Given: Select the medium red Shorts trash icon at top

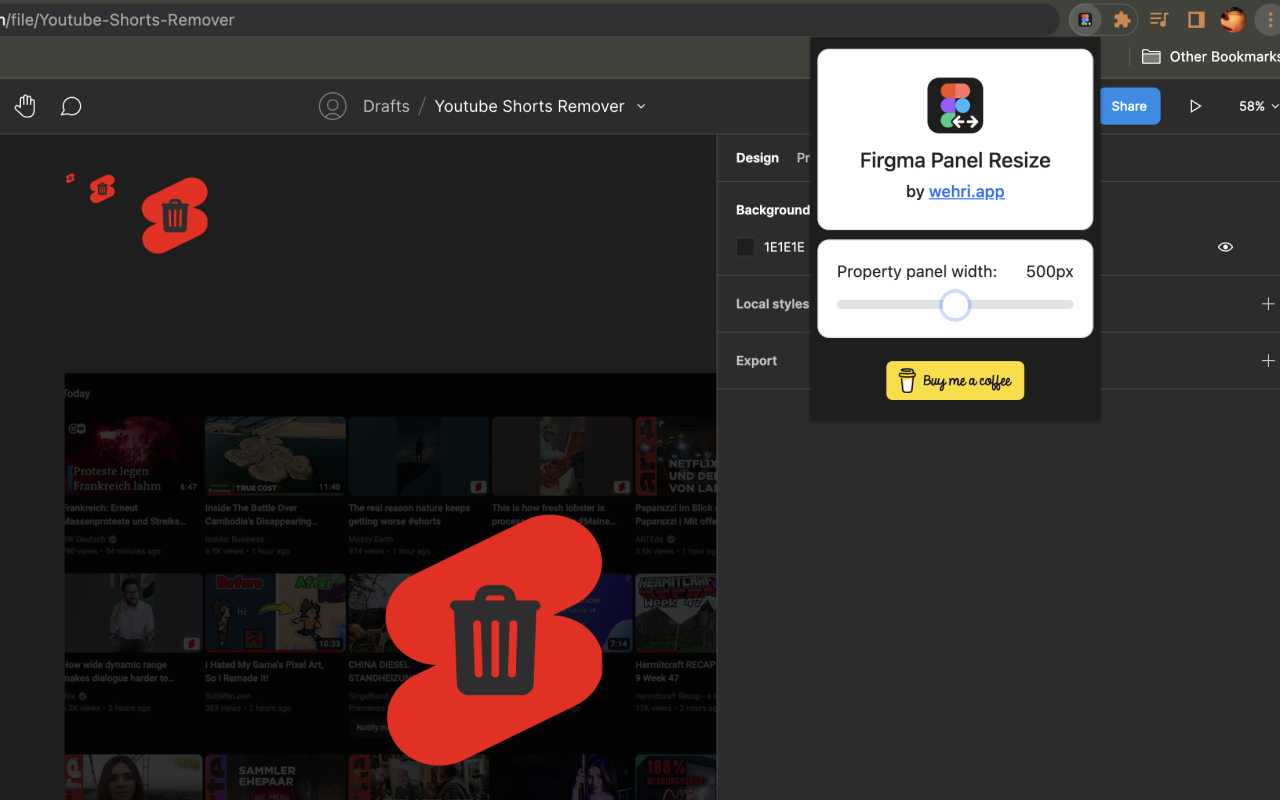Looking at the screenshot, I should tap(175, 215).
